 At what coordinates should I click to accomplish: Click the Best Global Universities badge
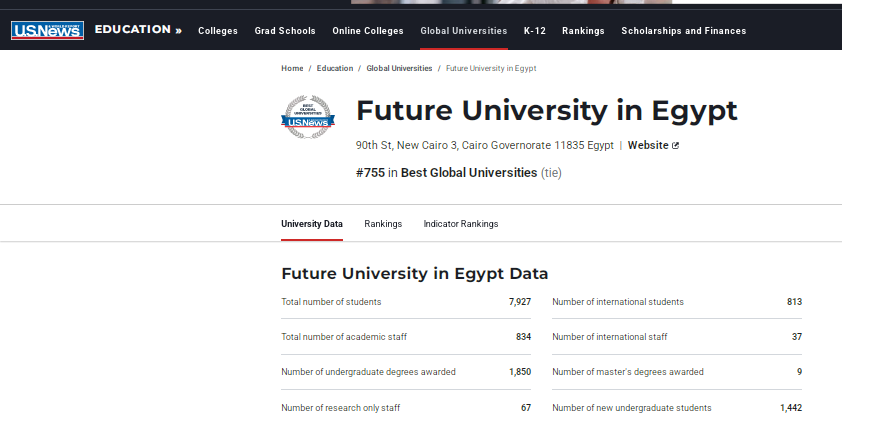[x=308, y=117]
